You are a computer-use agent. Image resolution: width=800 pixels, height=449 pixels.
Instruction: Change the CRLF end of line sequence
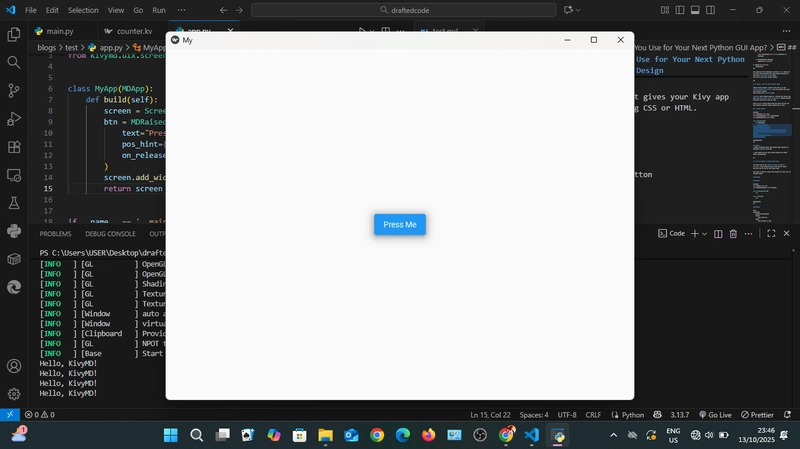tap(593, 414)
